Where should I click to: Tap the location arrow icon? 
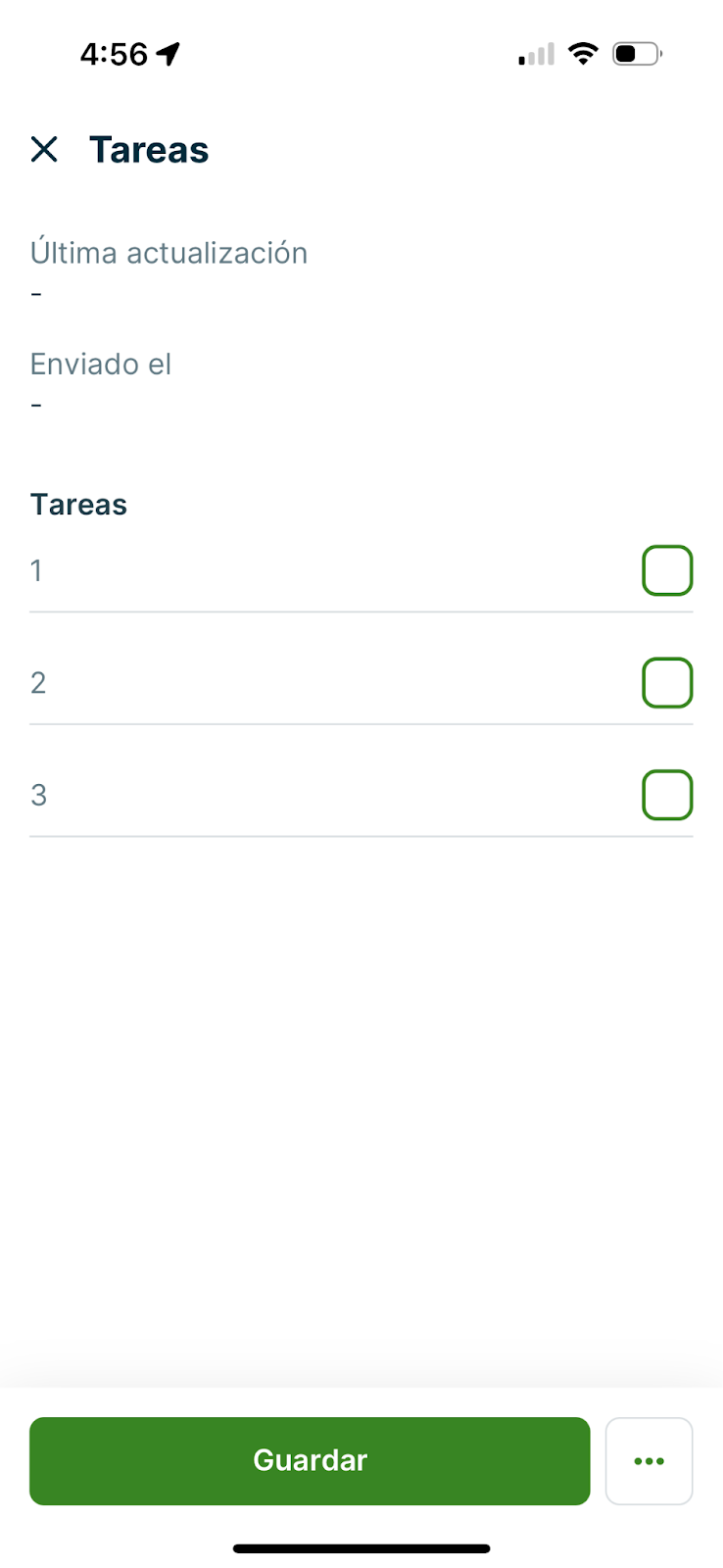[x=169, y=54]
